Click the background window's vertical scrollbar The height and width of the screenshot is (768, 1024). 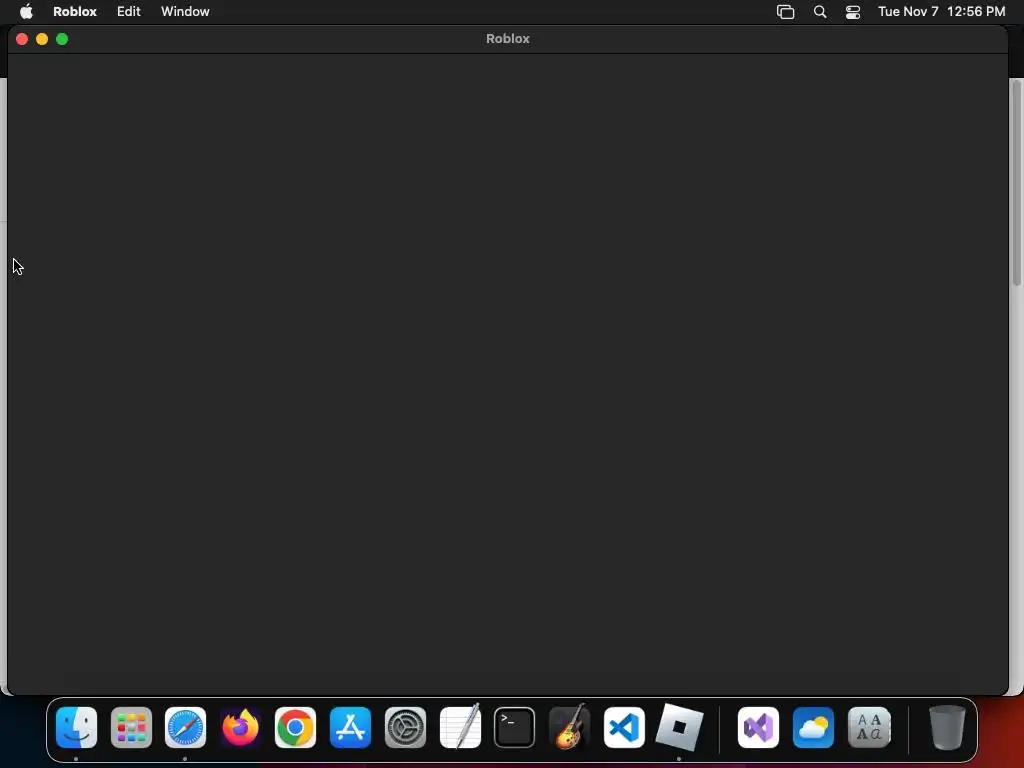pyautogui.click(x=1017, y=183)
